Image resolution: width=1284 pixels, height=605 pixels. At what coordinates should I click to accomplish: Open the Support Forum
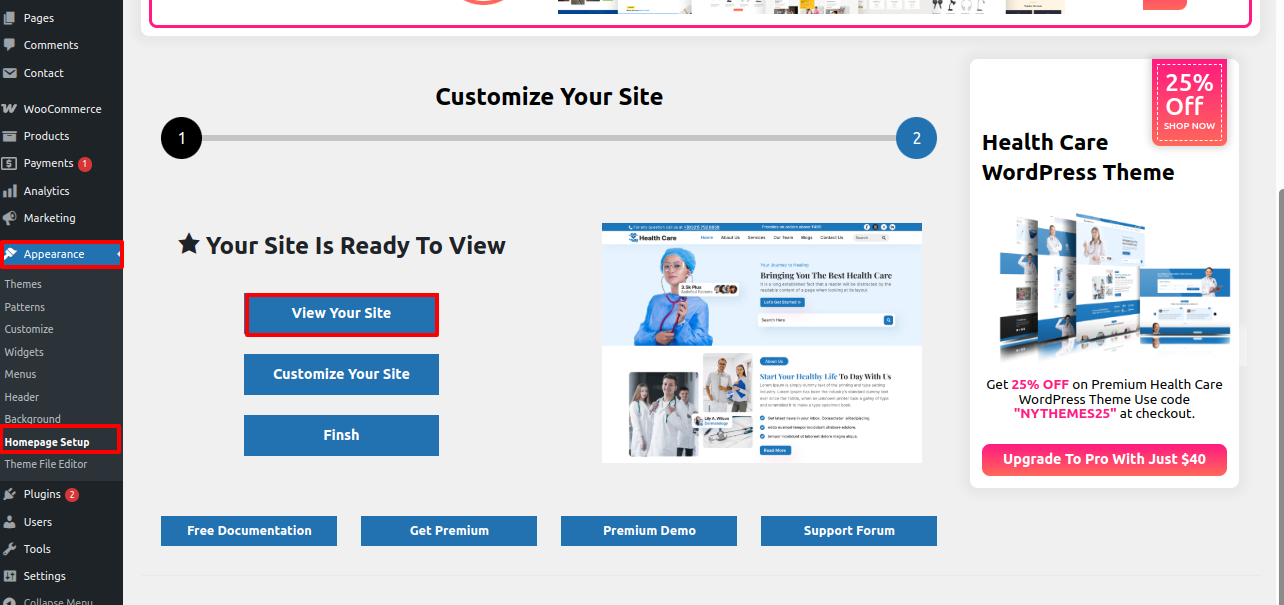[849, 531]
